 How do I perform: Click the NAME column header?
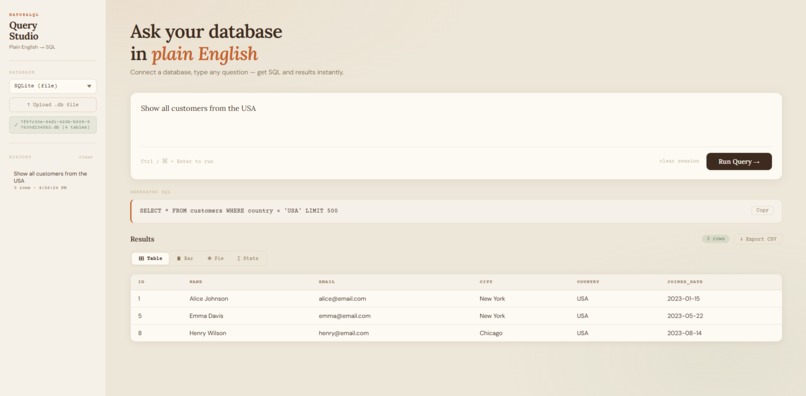(x=195, y=282)
